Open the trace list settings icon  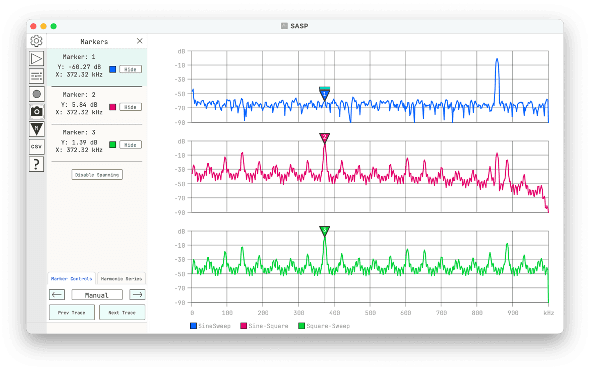(36, 76)
